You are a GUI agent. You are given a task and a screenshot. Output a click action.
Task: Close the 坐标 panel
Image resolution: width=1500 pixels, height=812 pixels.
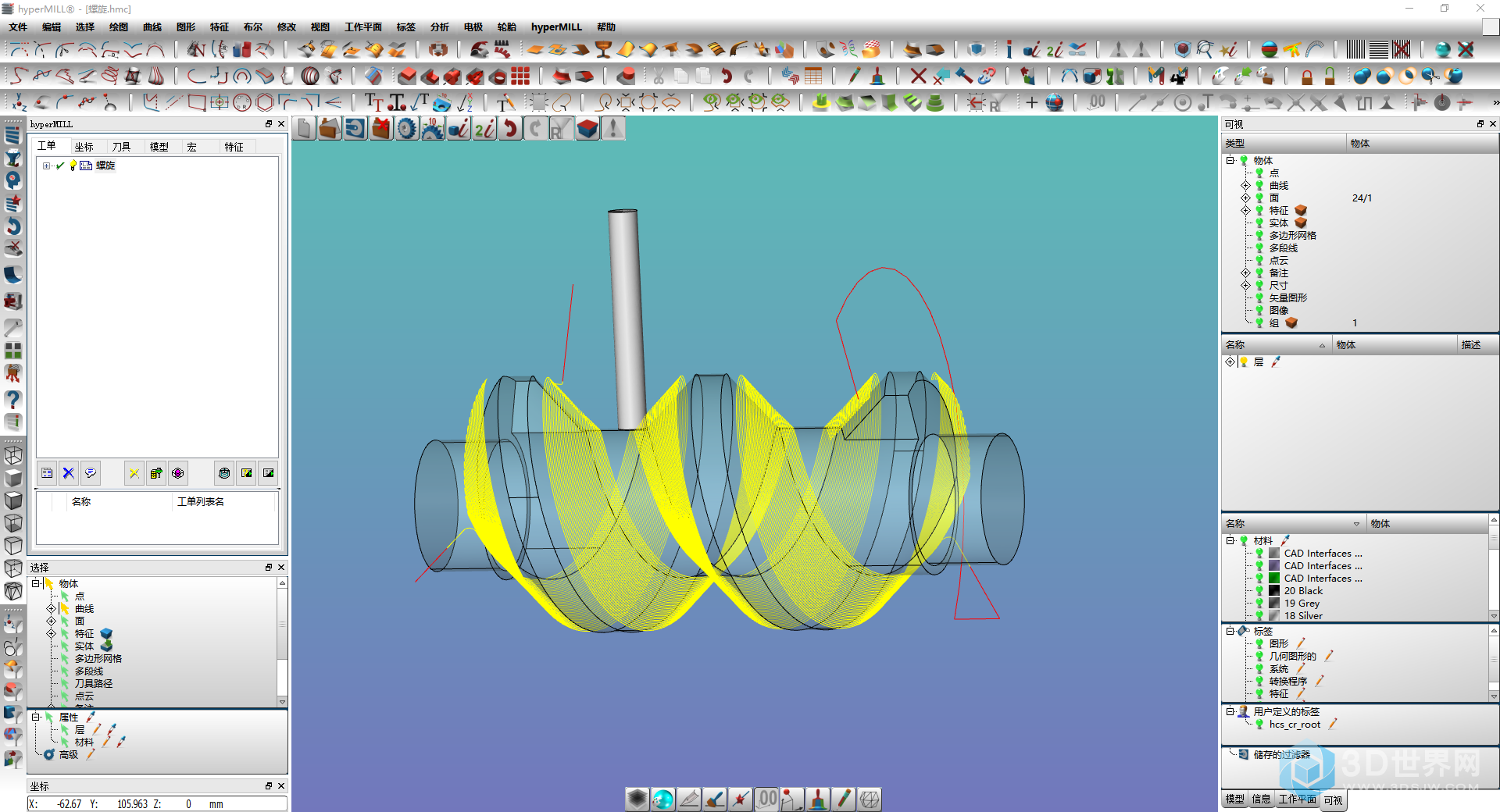click(x=281, y=786)
